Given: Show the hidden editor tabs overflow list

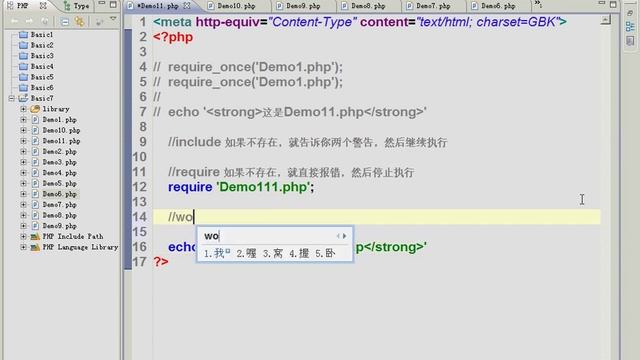Looking at the screenshot, I should [538, 4].
